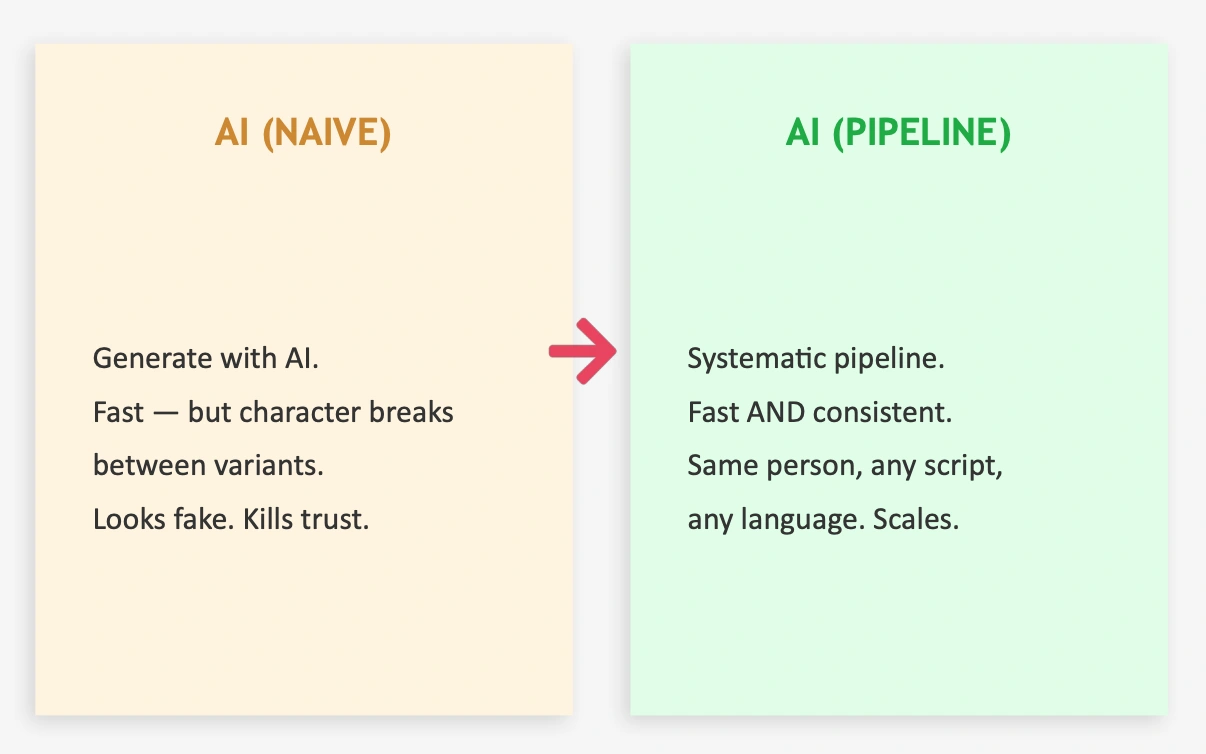The height and width of the screenshot is (754, 1206).
Task: Click the "Systematic pipeline." text line
Action: tap(816, 358)
